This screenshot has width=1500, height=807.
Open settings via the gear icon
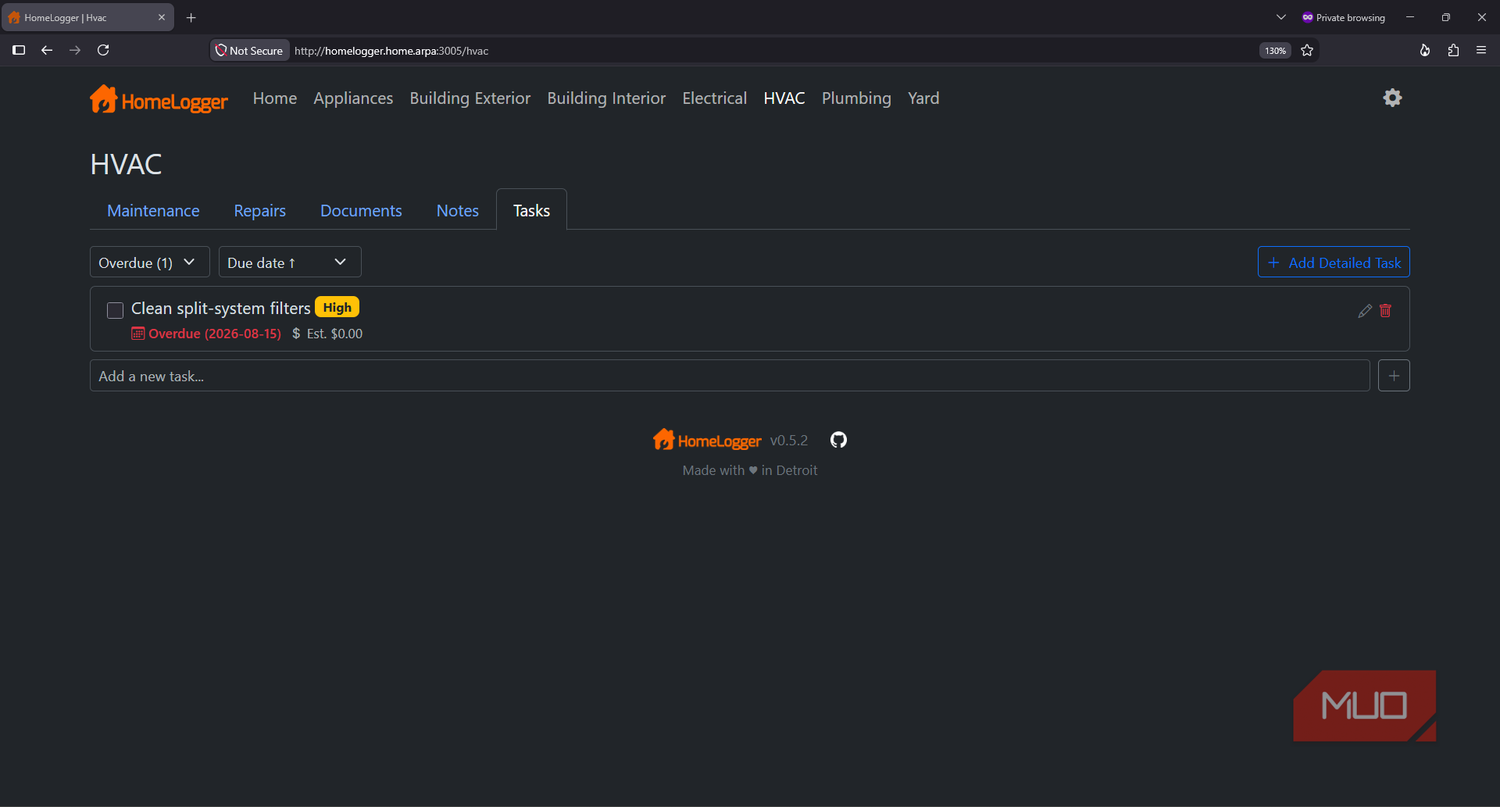coord(1392,98)
